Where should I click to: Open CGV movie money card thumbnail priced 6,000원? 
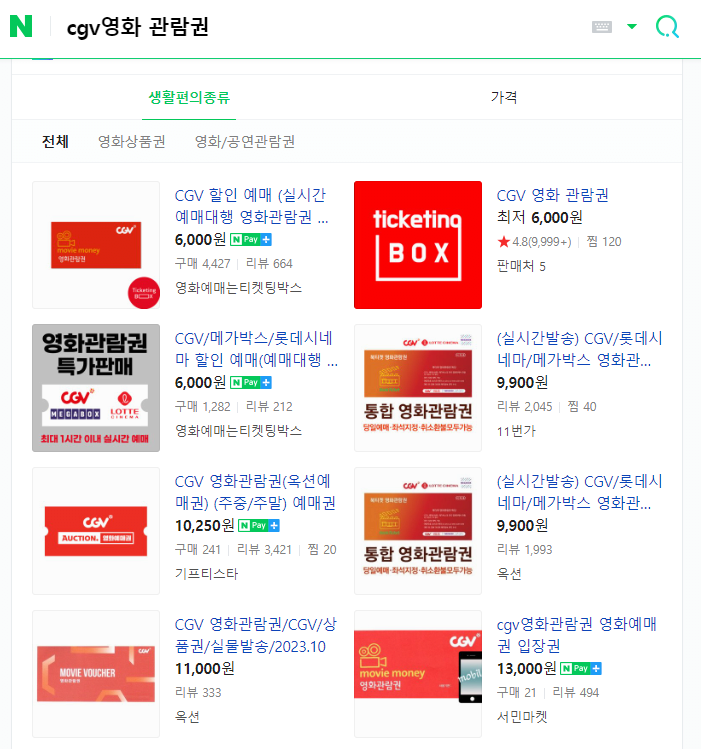pyautogui.click(x=96, y=245)
